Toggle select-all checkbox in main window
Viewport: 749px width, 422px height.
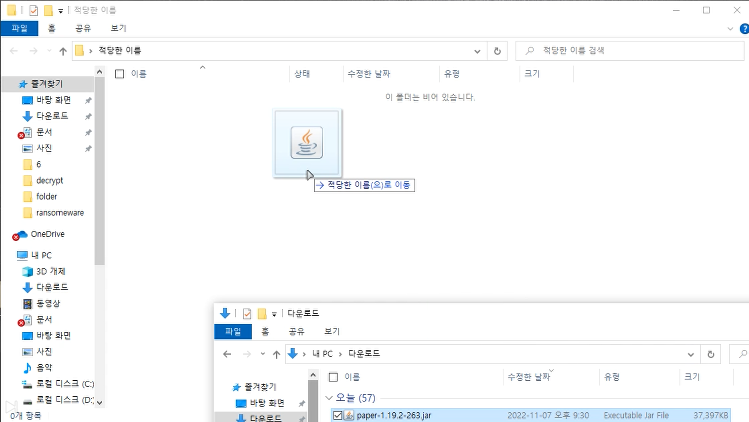point(119,74)
